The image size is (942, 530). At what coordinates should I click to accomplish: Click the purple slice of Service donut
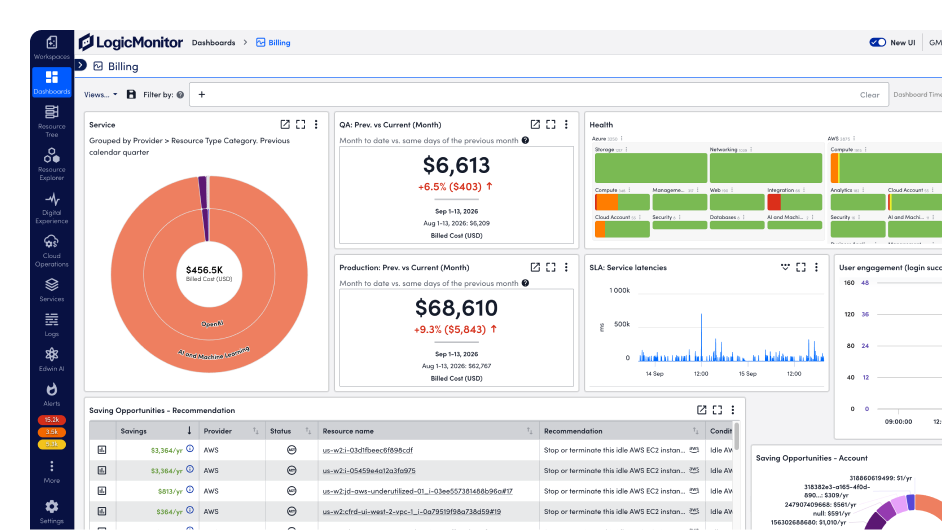(204, 208)
